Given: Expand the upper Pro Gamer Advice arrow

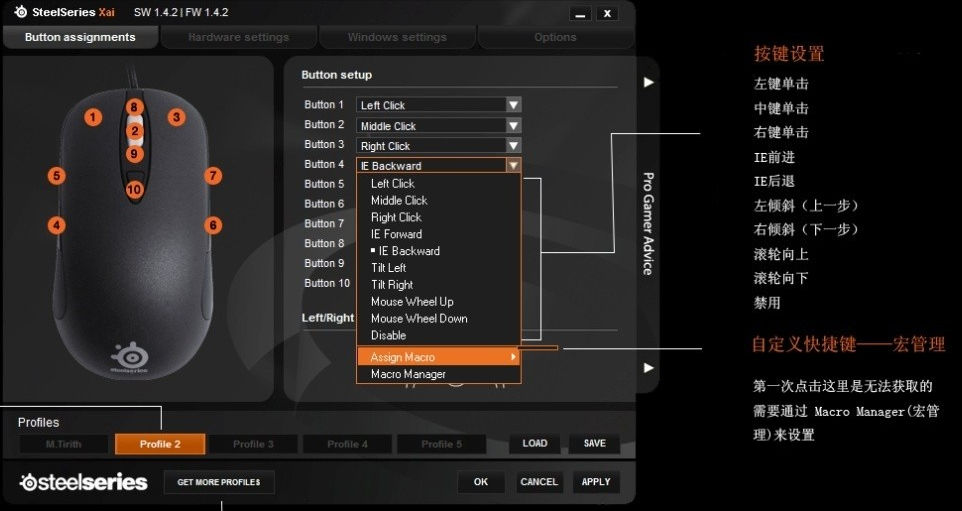Looking at the screenshot, I should [x=648, y=82].
